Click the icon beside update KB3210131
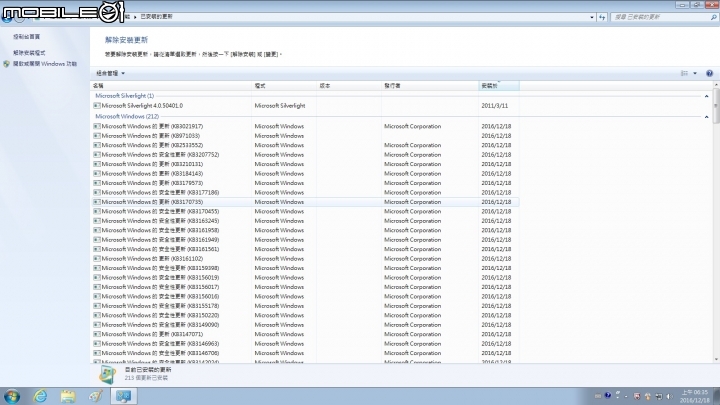The height and width of the screenshot is (405, 720). [96, 164]
